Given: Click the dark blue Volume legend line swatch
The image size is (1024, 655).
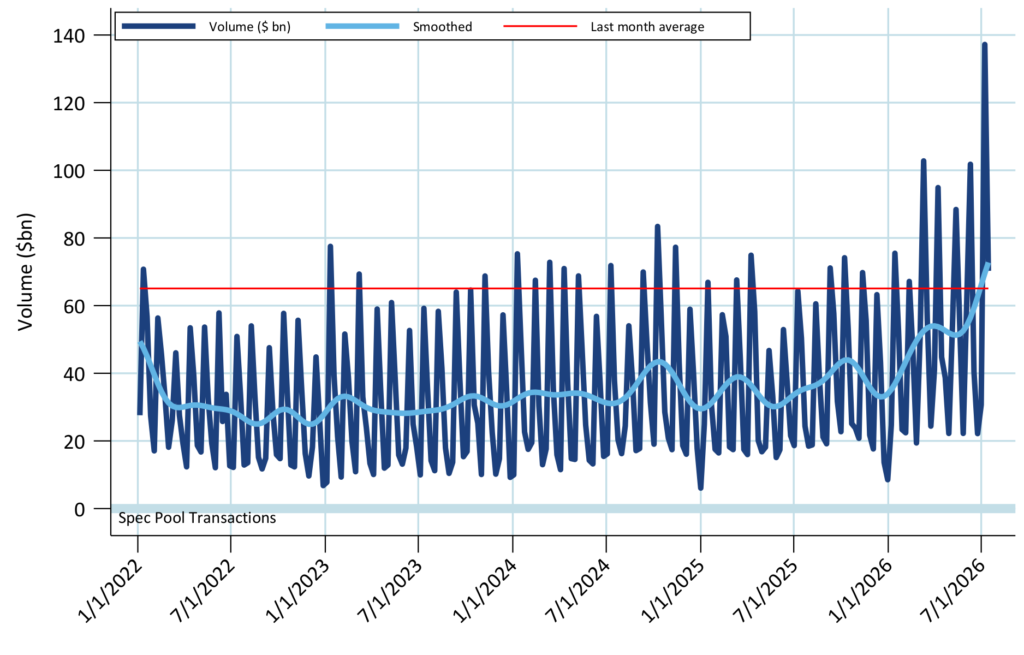Looking at the screenshot, I should 159,26.
